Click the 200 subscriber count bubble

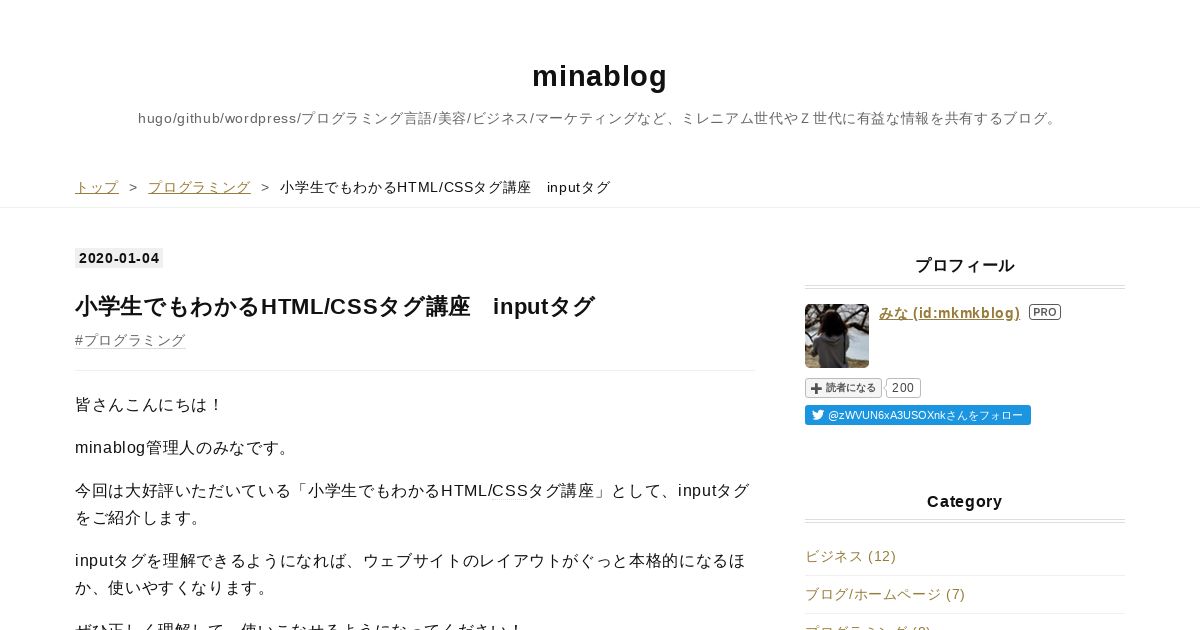903,388
